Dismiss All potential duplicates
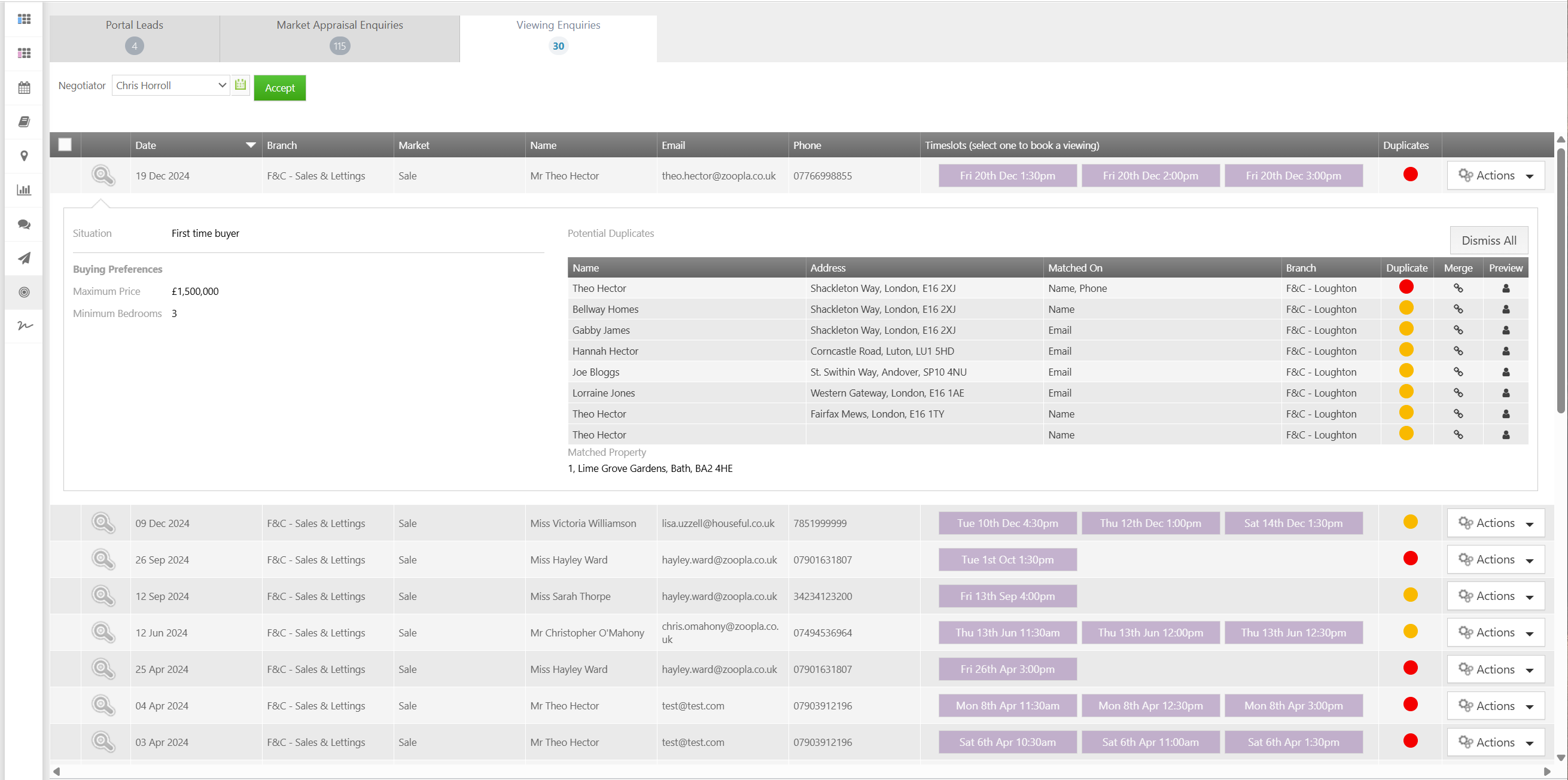 pos(1489,240)
